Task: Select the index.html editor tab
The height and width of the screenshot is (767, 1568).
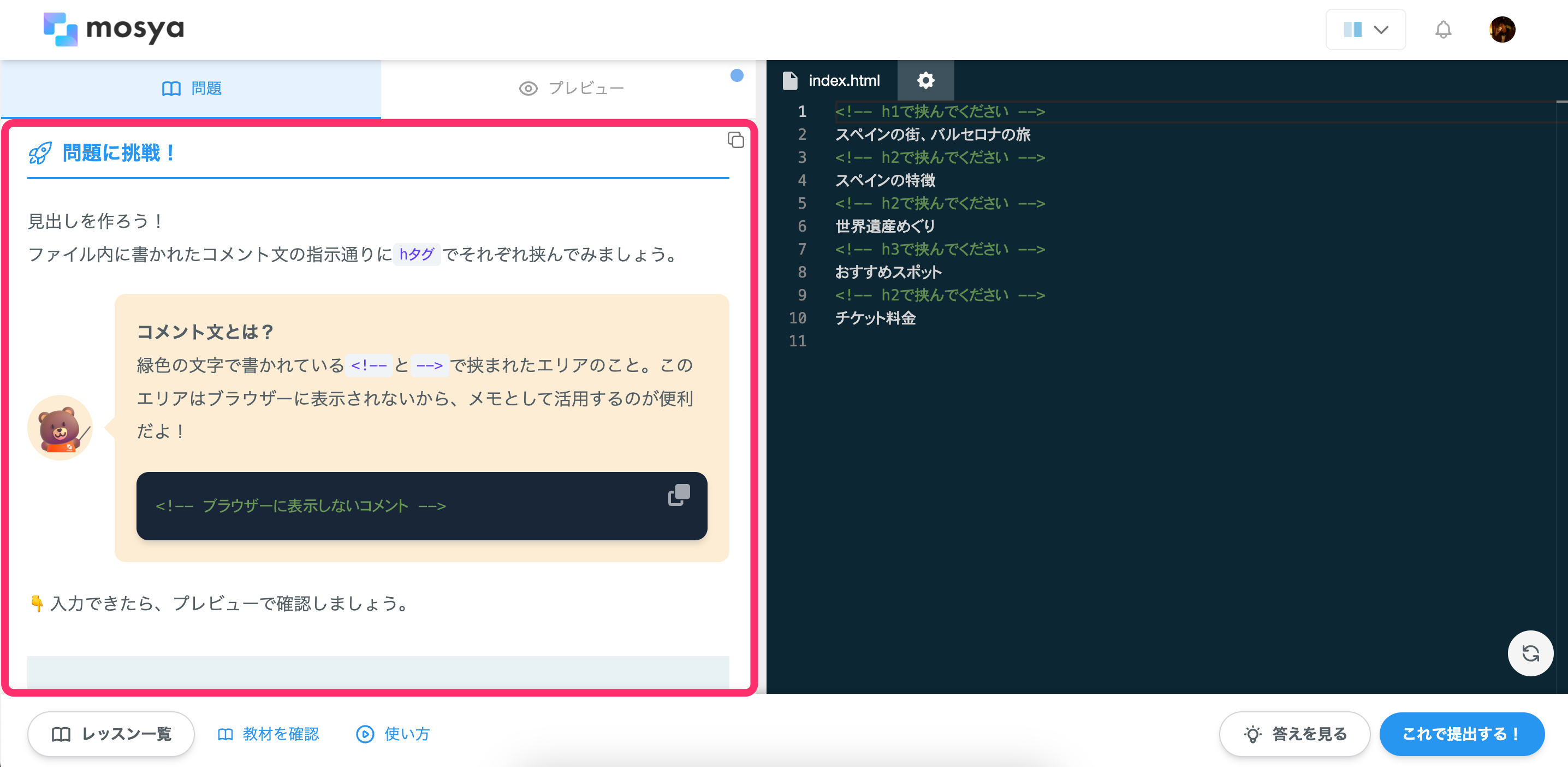Action: (x=844, y=80)
